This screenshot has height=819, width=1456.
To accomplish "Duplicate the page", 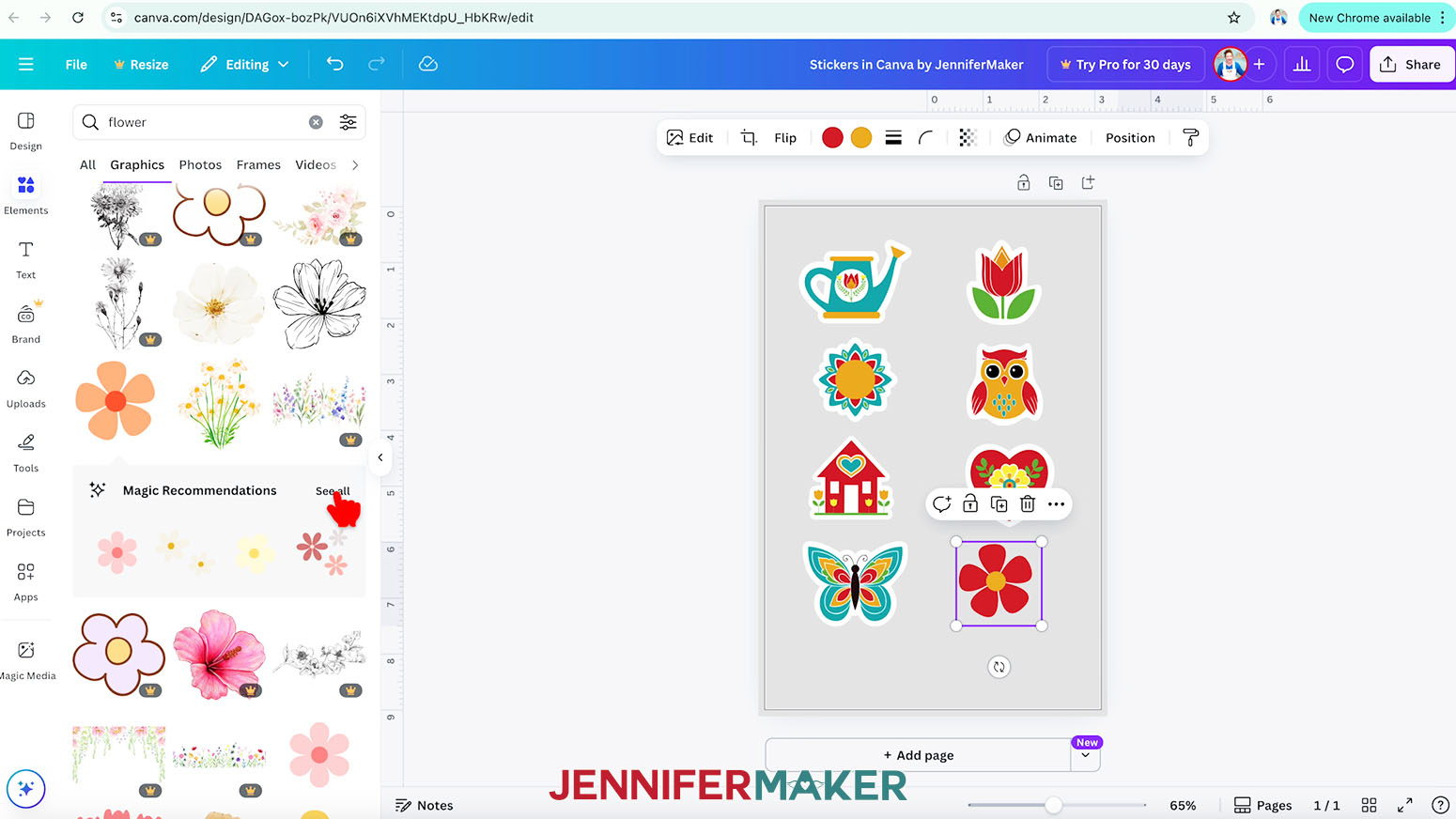I will coord(1056,183).
